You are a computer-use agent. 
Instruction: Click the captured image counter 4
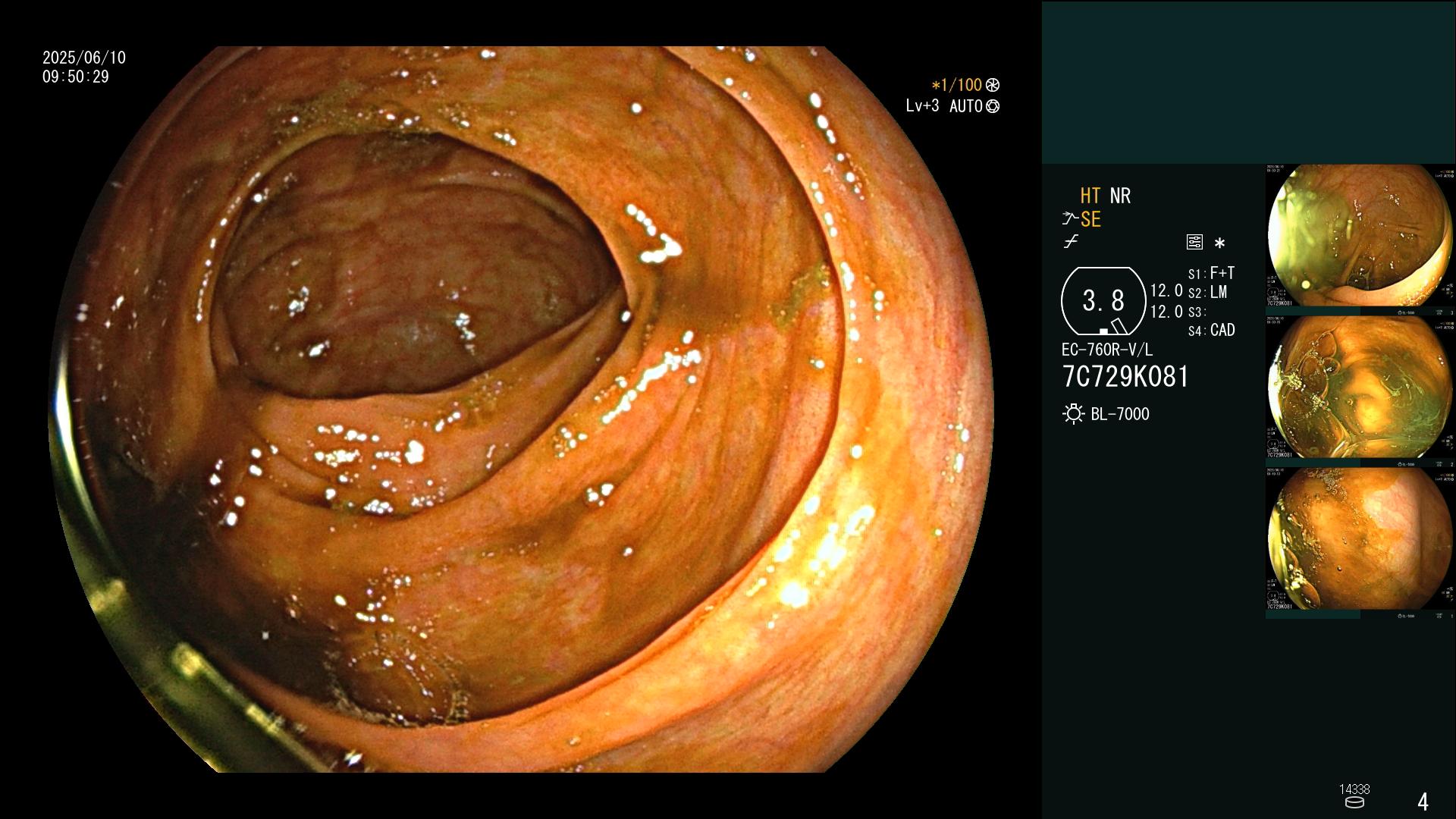1423,802
